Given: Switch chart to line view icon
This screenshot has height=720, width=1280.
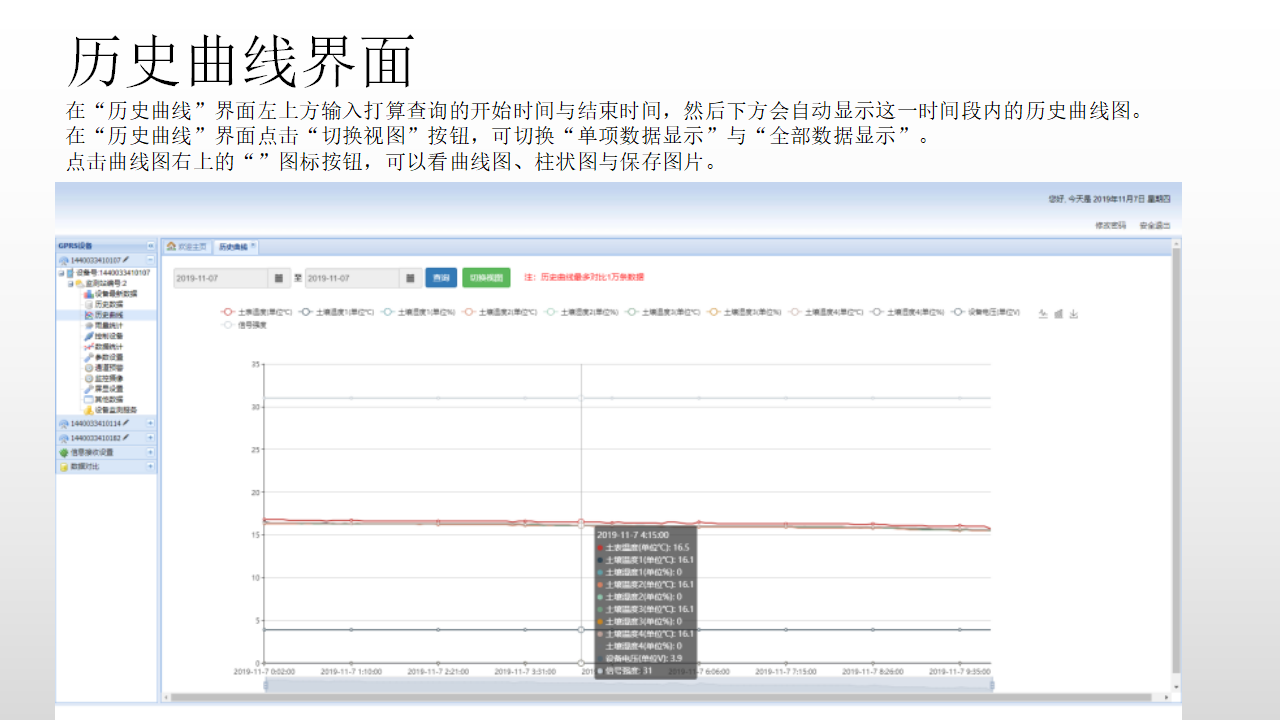Looking at the screenshot, I should pos(1043,313).
